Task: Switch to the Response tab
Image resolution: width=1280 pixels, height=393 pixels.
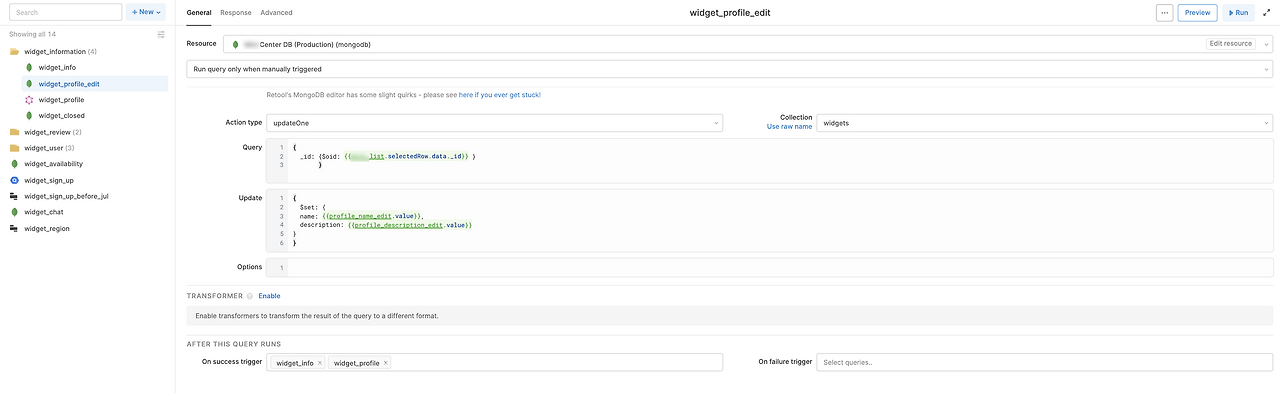Action: [x=236, y=12]
